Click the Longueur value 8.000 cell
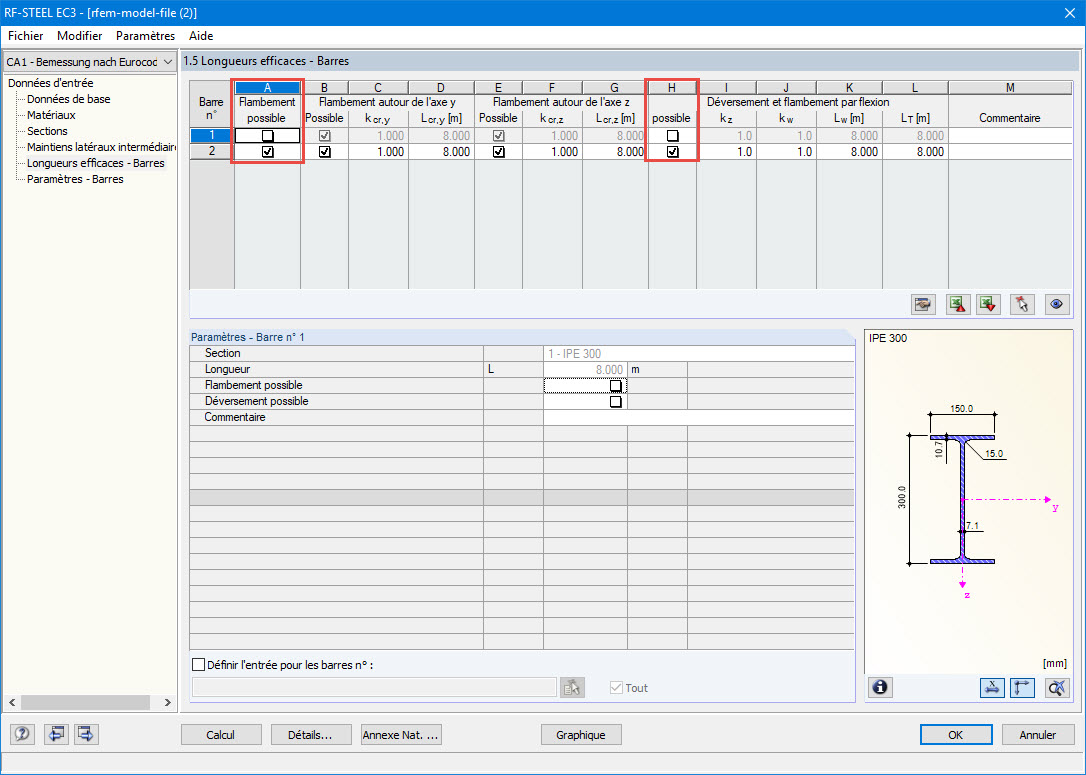 tap(585, 370)
